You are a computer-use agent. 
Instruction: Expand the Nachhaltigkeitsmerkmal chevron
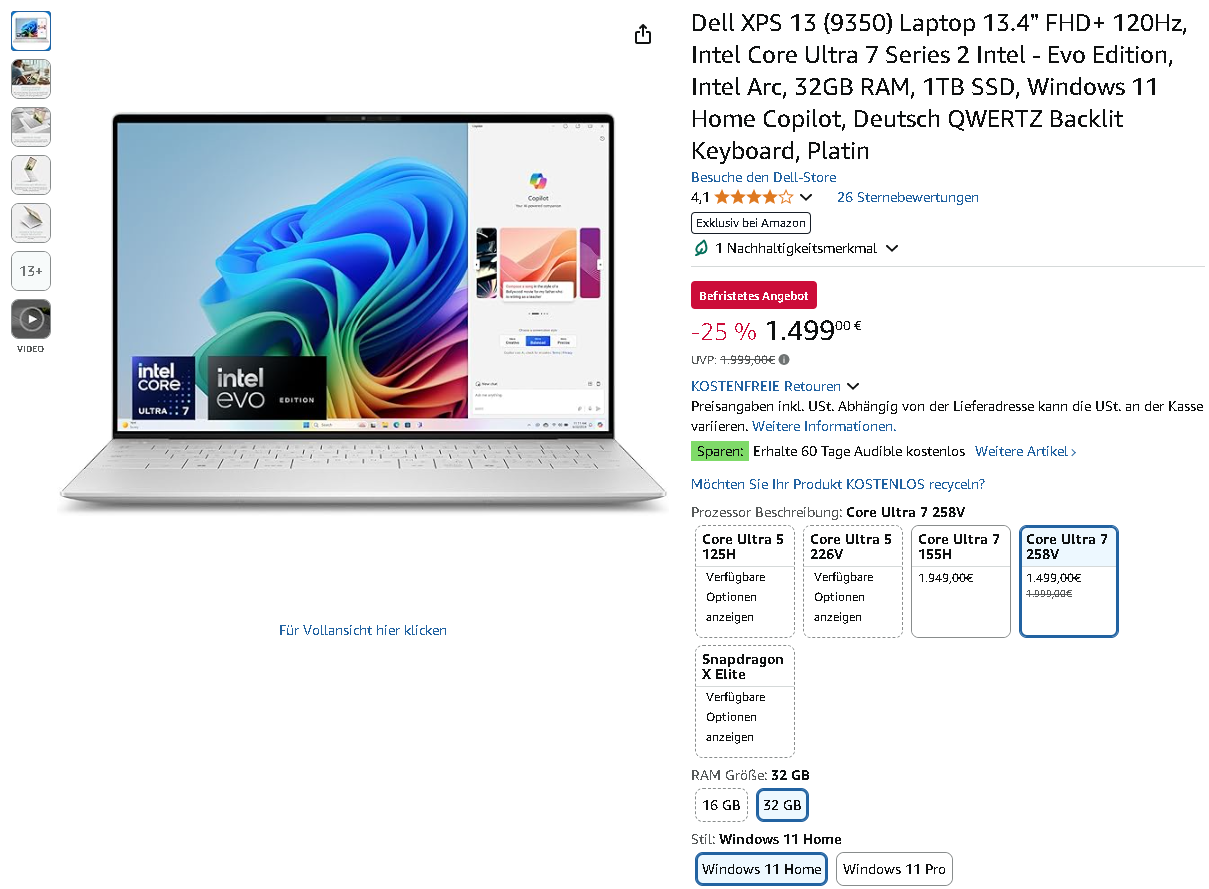892,248
